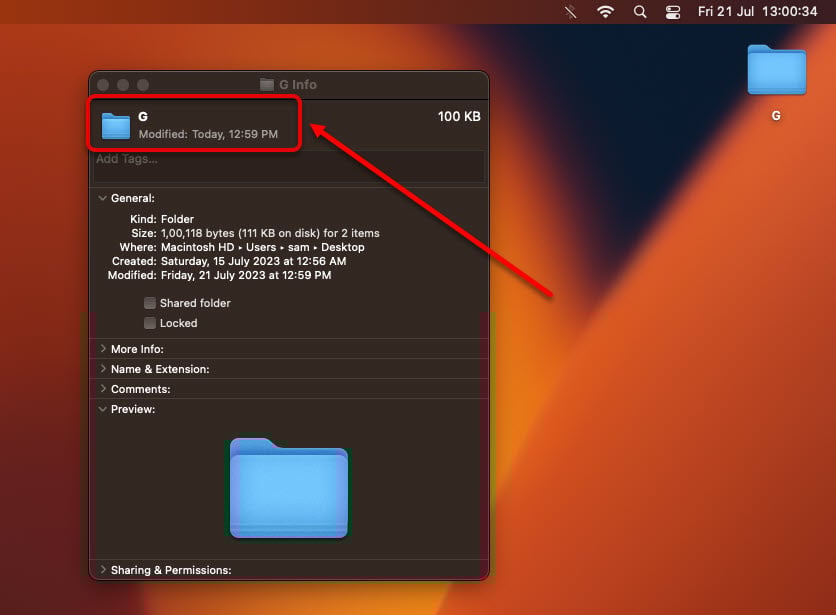Close the G Info window

(103, 85)
